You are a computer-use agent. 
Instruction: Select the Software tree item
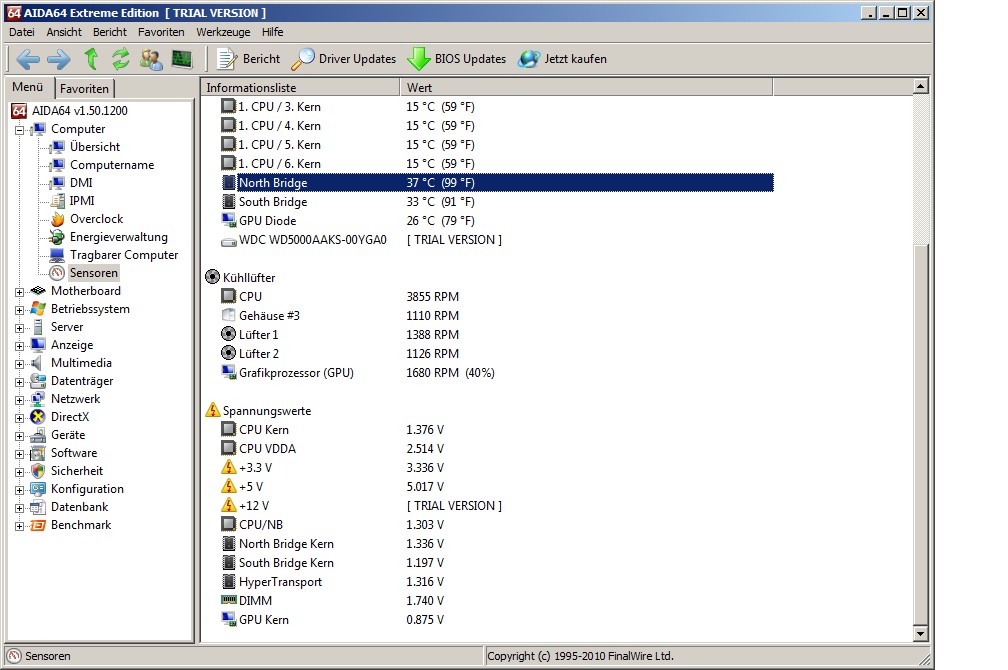(74, 453)
